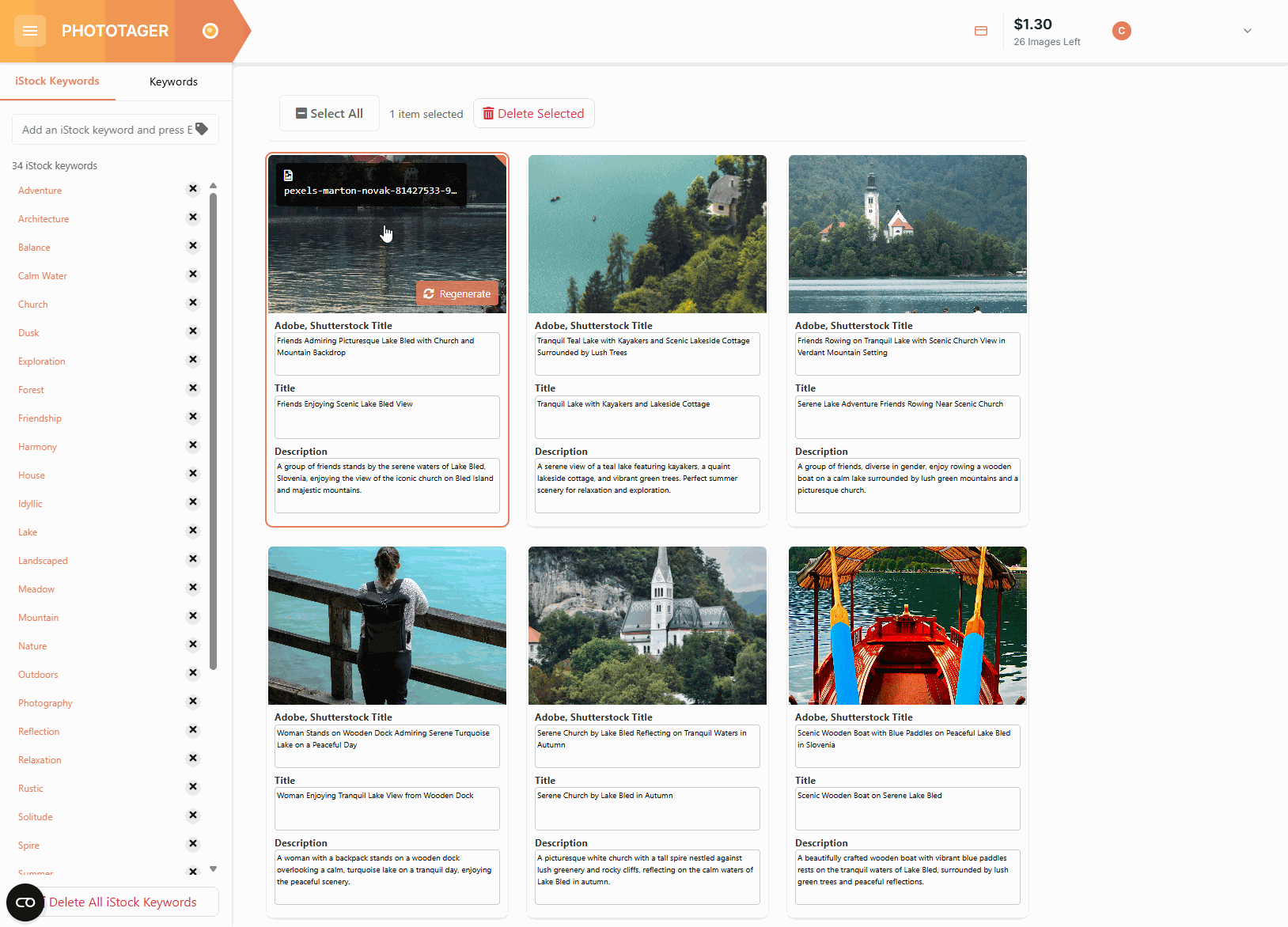The height and width of the screenshot is (927, 1288).
Task: Remove the Forest keyword
Action: click(x=192, y=388)
